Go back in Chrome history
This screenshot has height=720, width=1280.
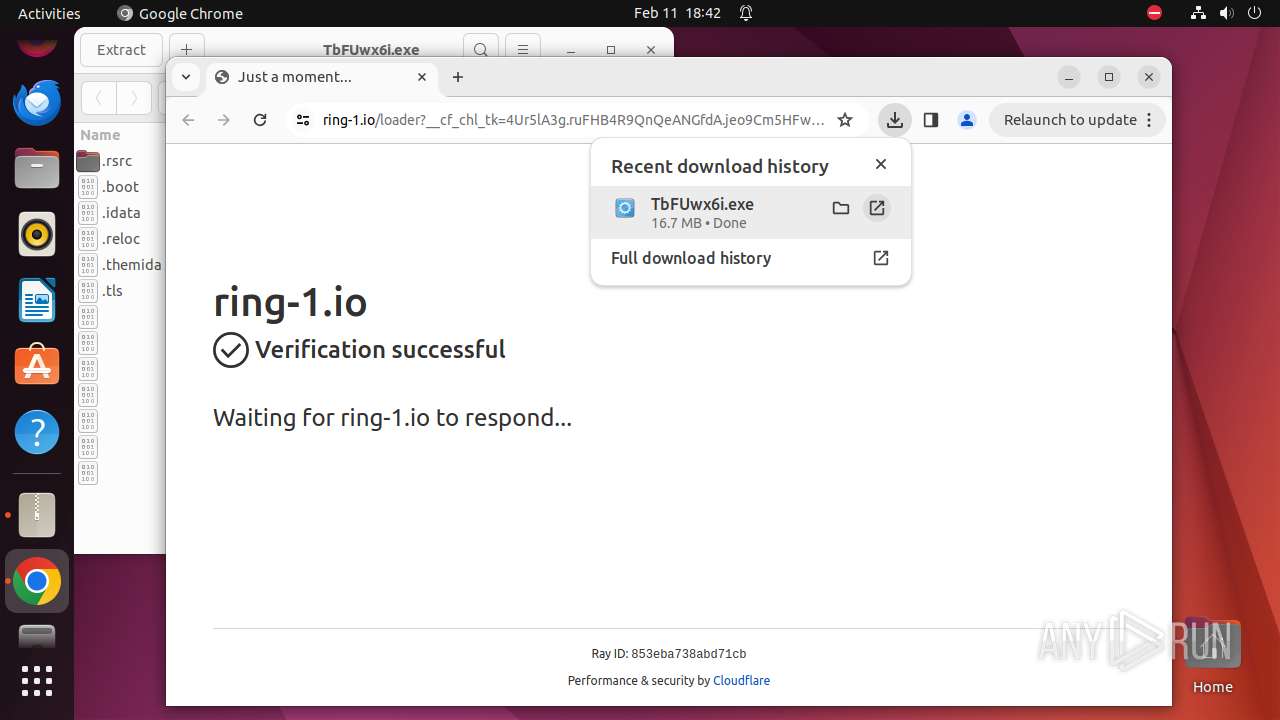point(188,120)
